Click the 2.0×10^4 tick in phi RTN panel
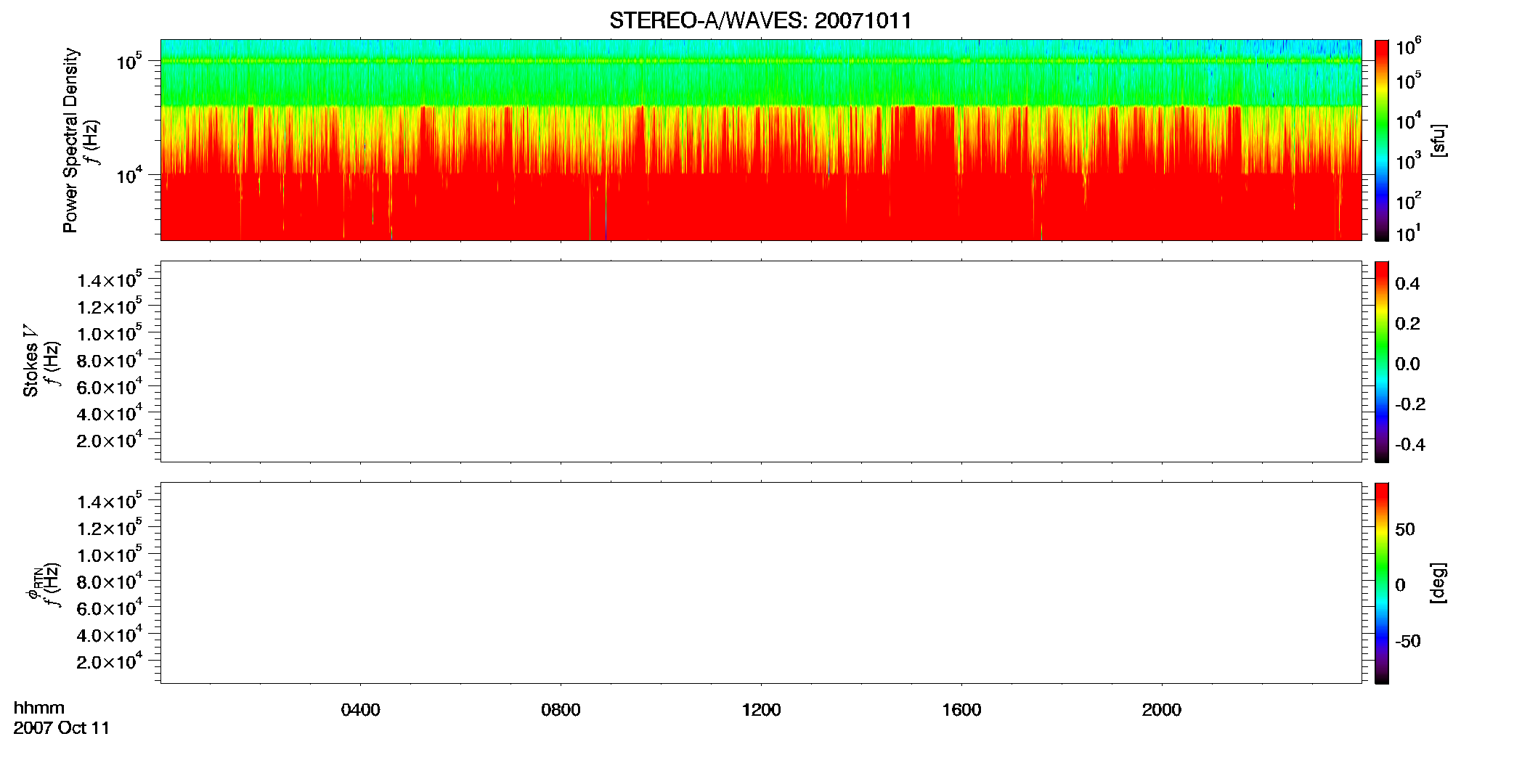Image resolution: width=1522 pixels, height=784 pixels. (110, 661)
